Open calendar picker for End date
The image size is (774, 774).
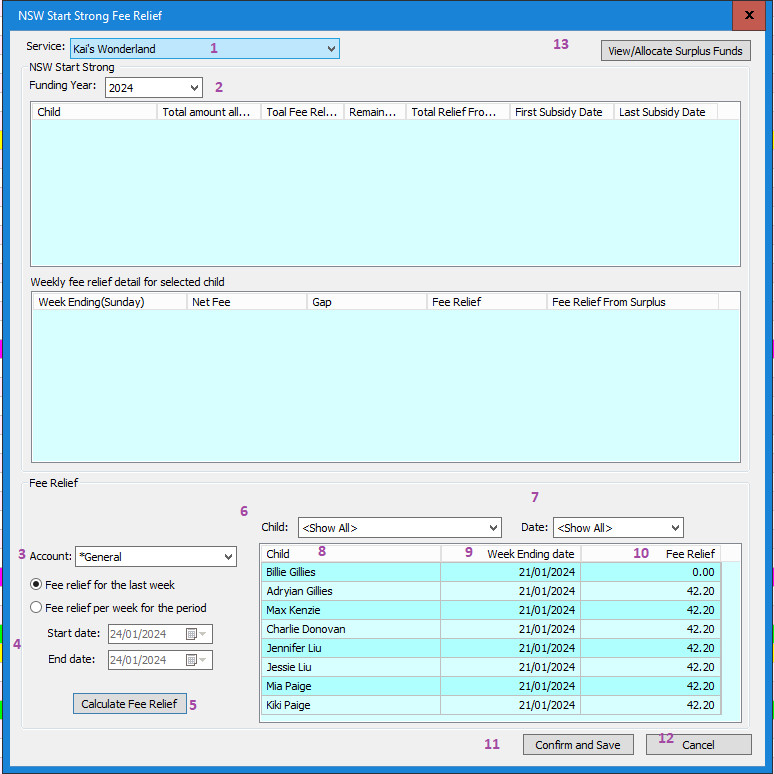click(x=192, y=660)
